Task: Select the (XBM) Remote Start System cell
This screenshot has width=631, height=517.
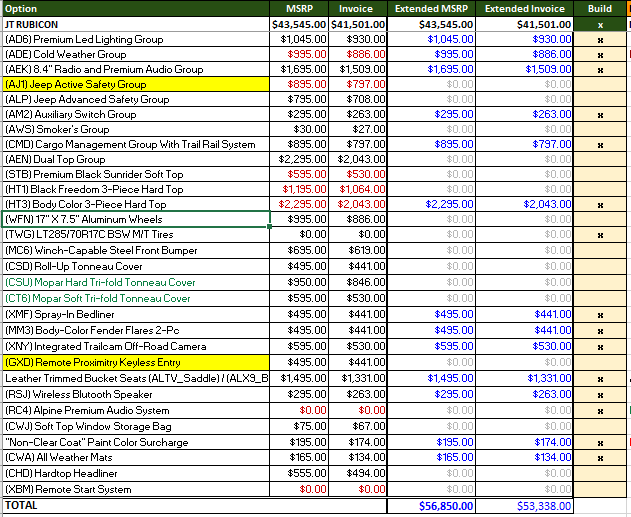Action: [136, 489]
